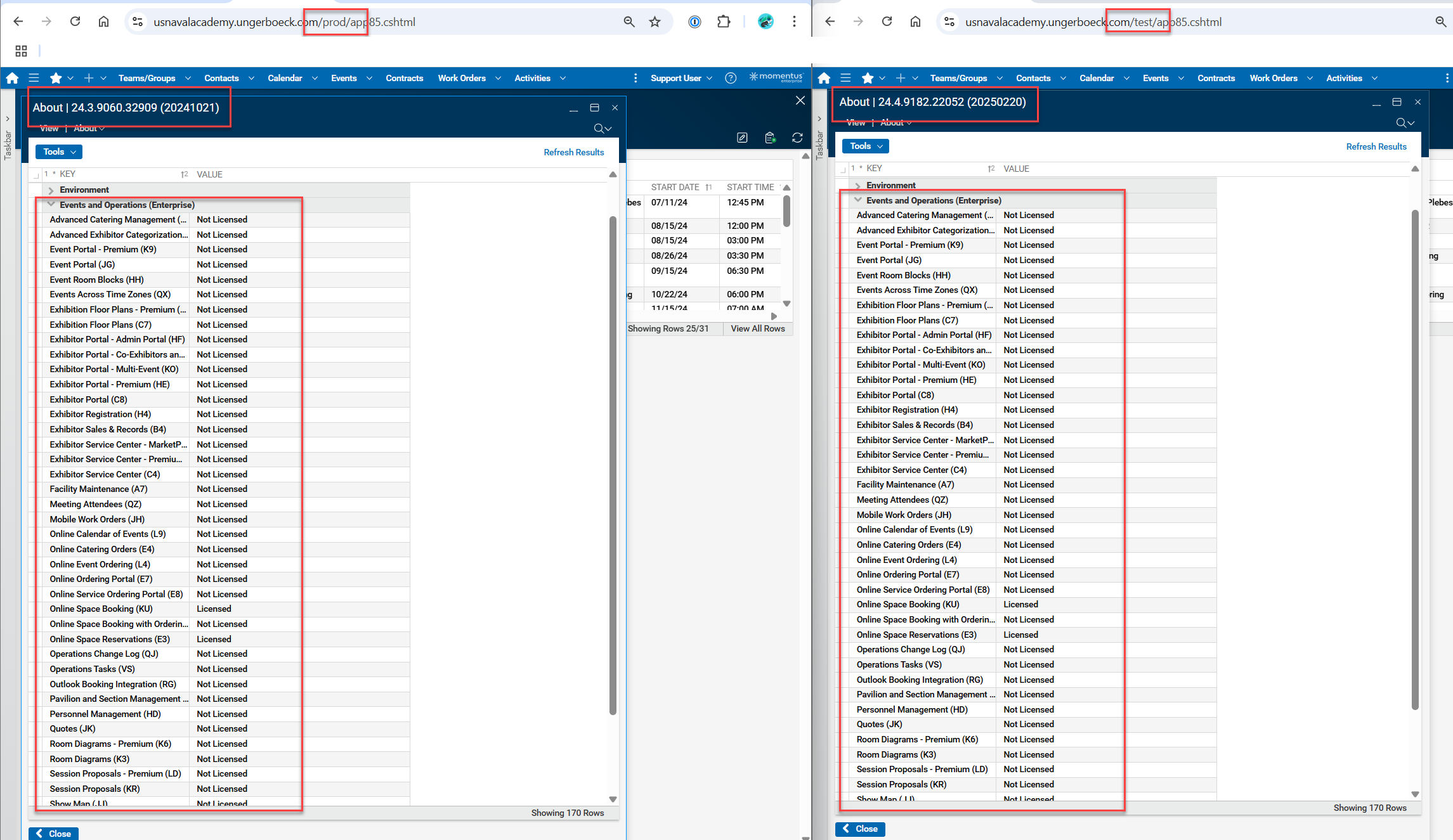The width and height of the screenshot is (1453, 840).
Task: Go back in the left browser
Action: 18,22
